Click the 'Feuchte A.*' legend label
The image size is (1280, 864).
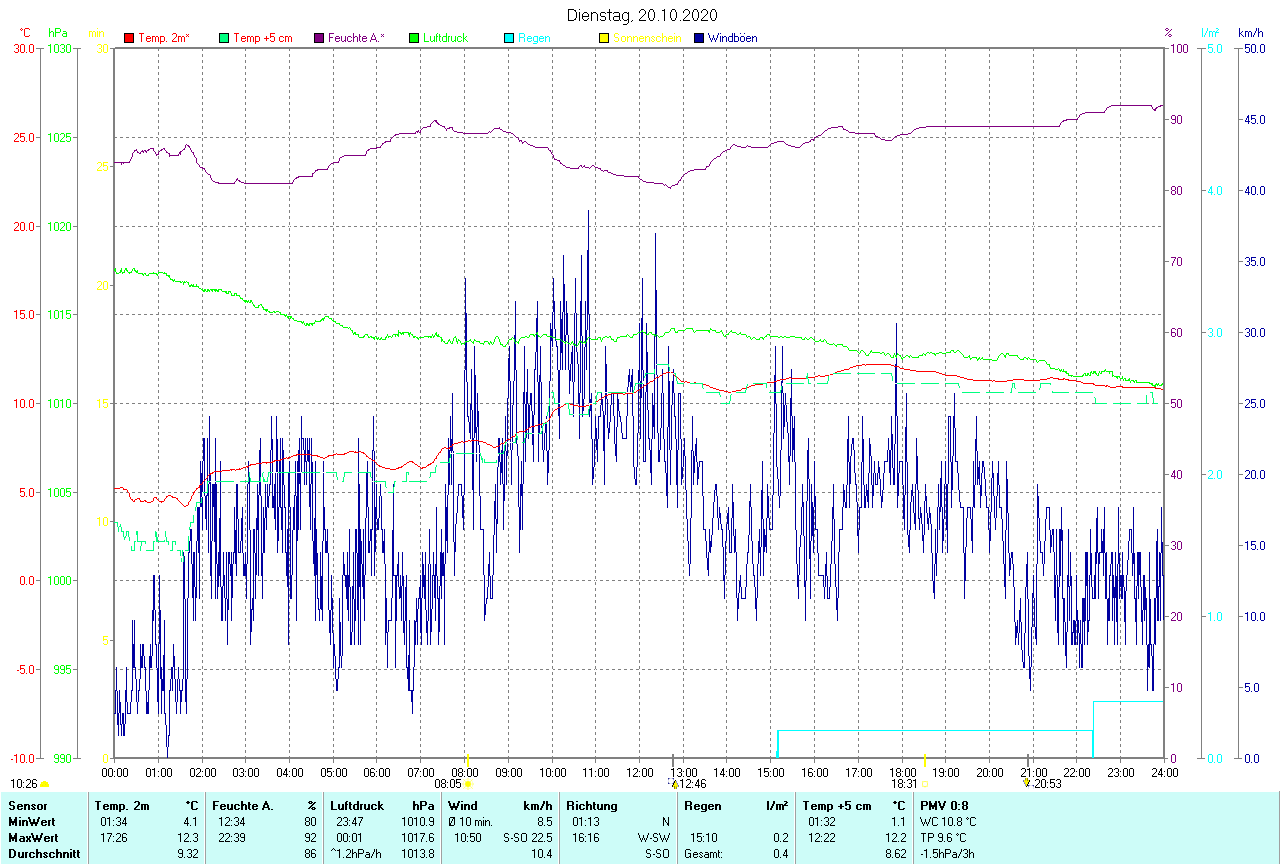point(356,38)
